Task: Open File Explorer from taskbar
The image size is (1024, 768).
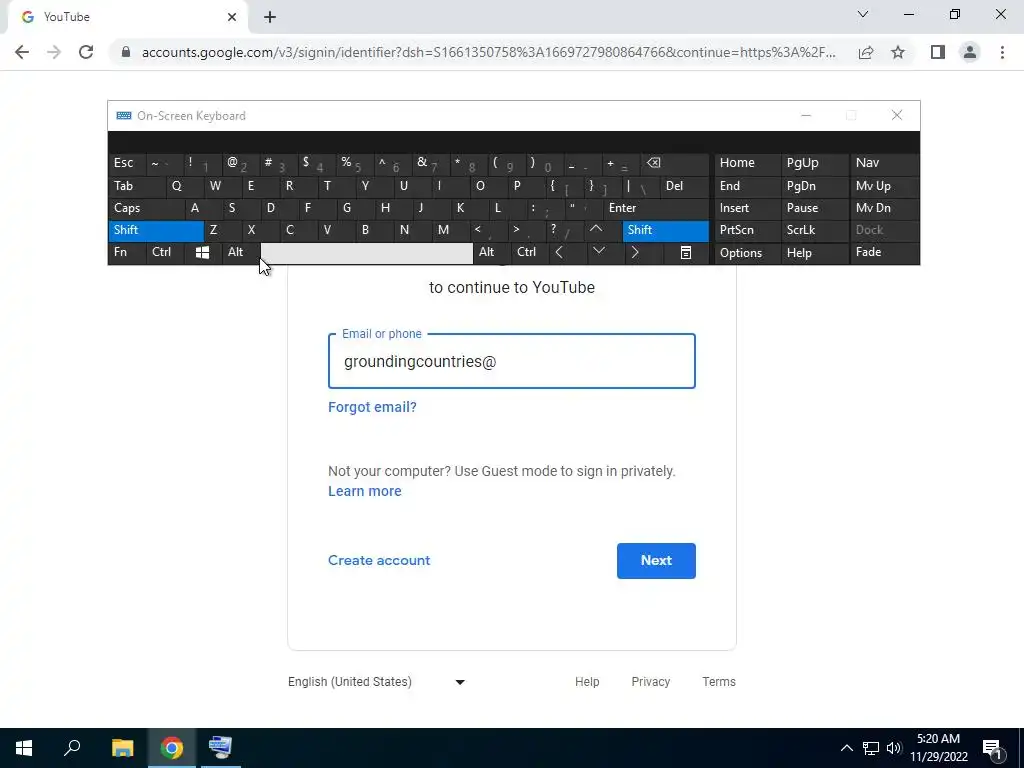Action: click(x=122, y=748)
